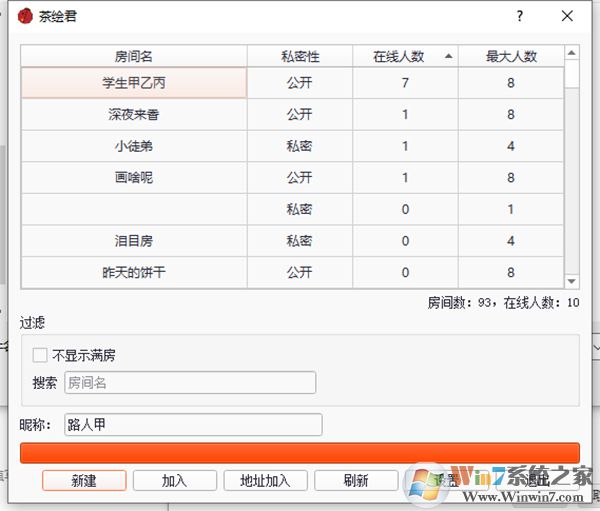Click 公开 cell of 学生甲乙丙 row
This screenshot has height=511, width=600.
300,83
